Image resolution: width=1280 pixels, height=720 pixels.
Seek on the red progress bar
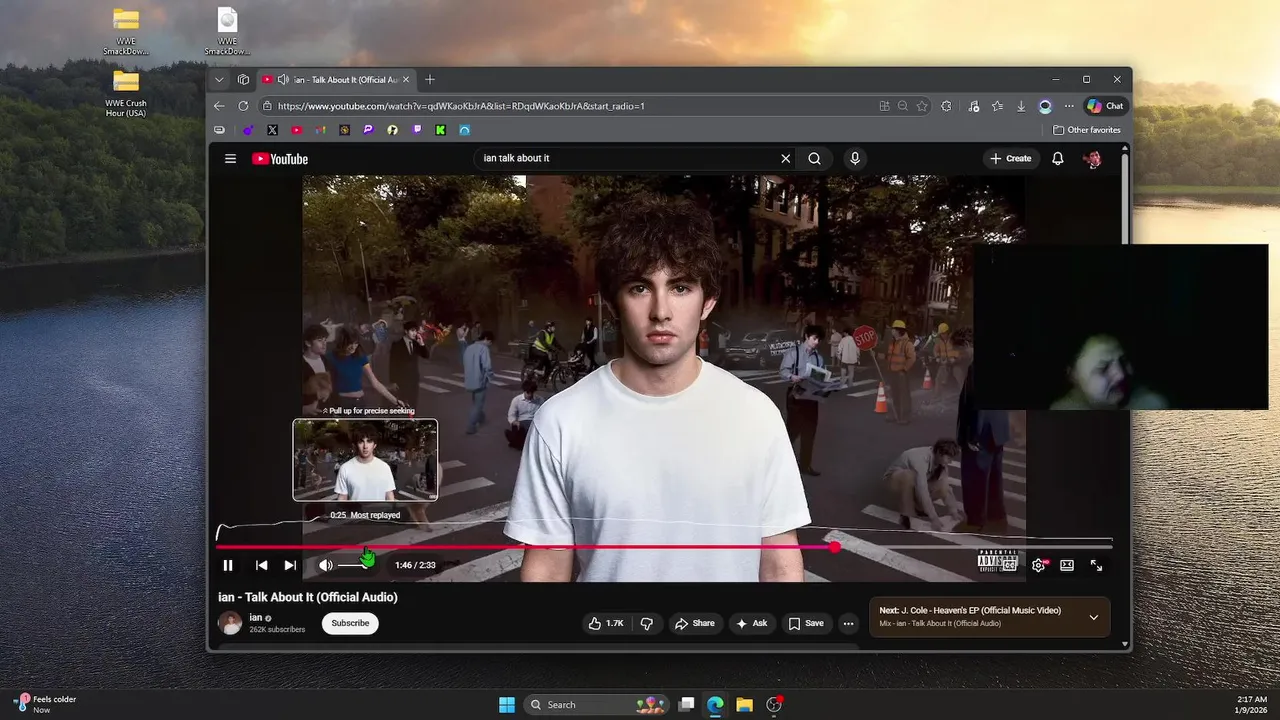[x=664, y=547]
